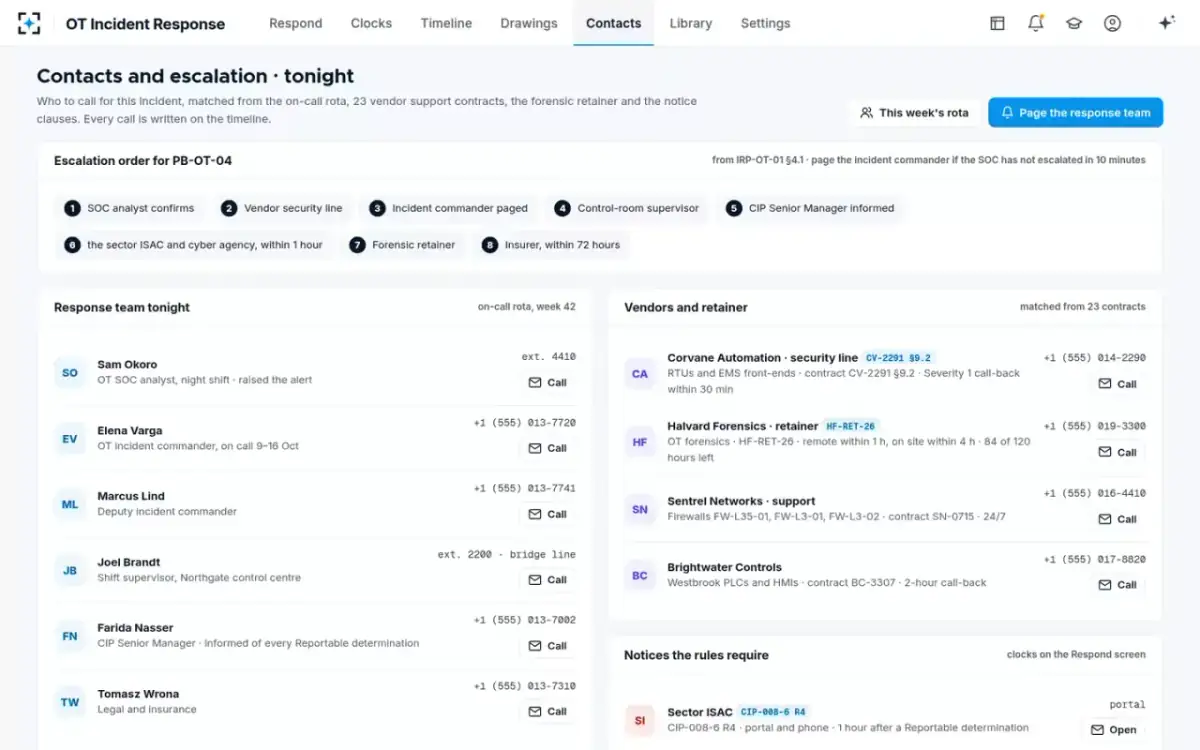Open the HF-RET-26 retainer tag
Image resolution: width=1200 pixels, height=750 pixels.
[851, 426]
